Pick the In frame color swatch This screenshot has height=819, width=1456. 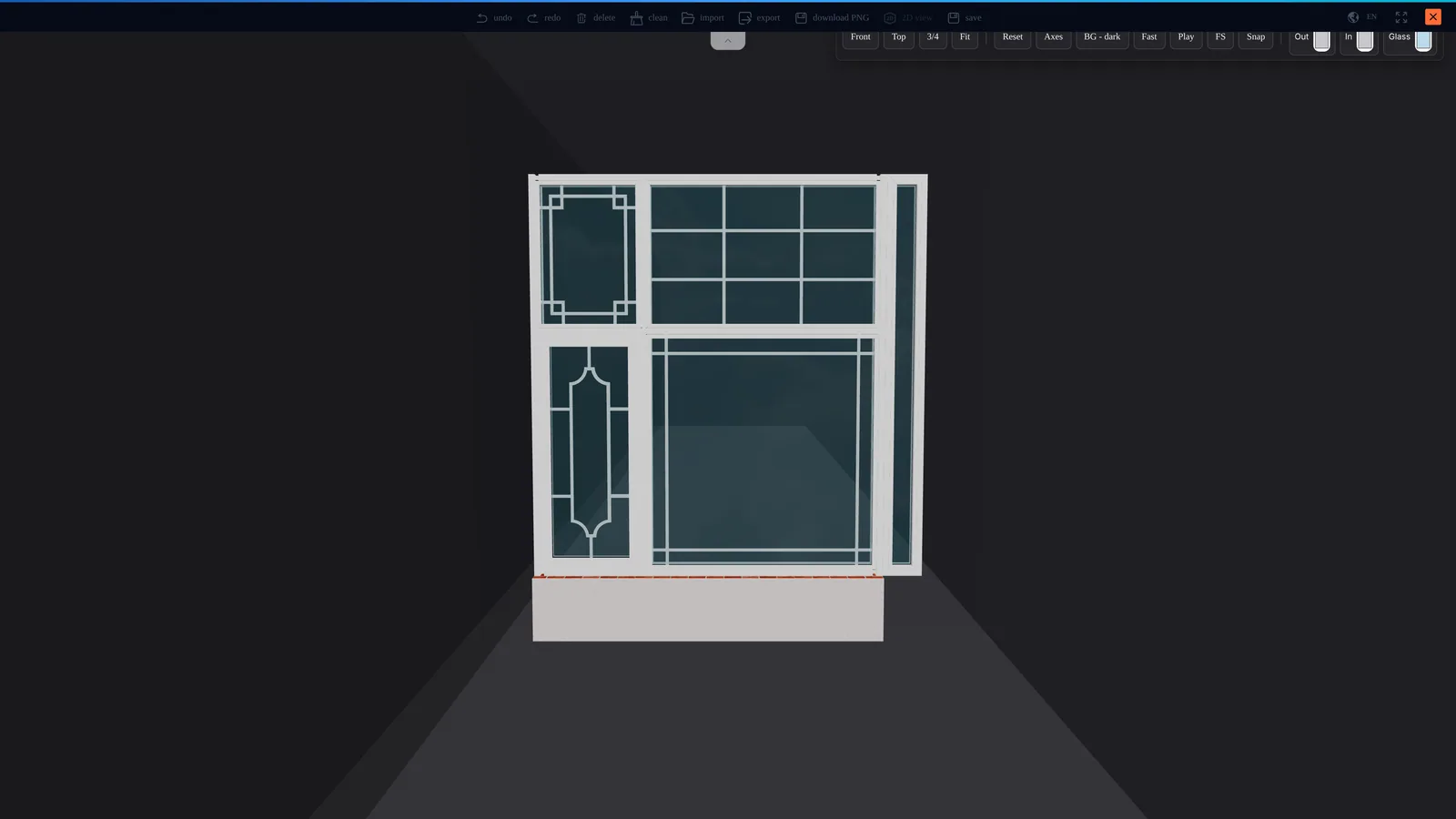(1365, 40)
